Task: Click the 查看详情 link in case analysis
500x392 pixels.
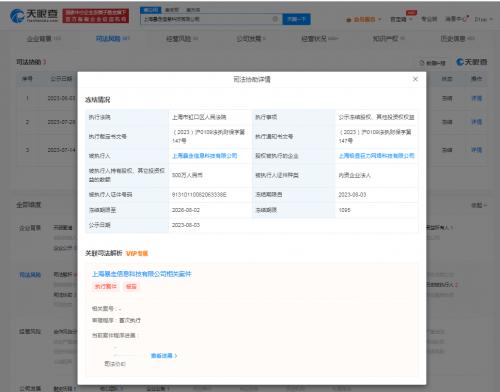Action: 164,356
